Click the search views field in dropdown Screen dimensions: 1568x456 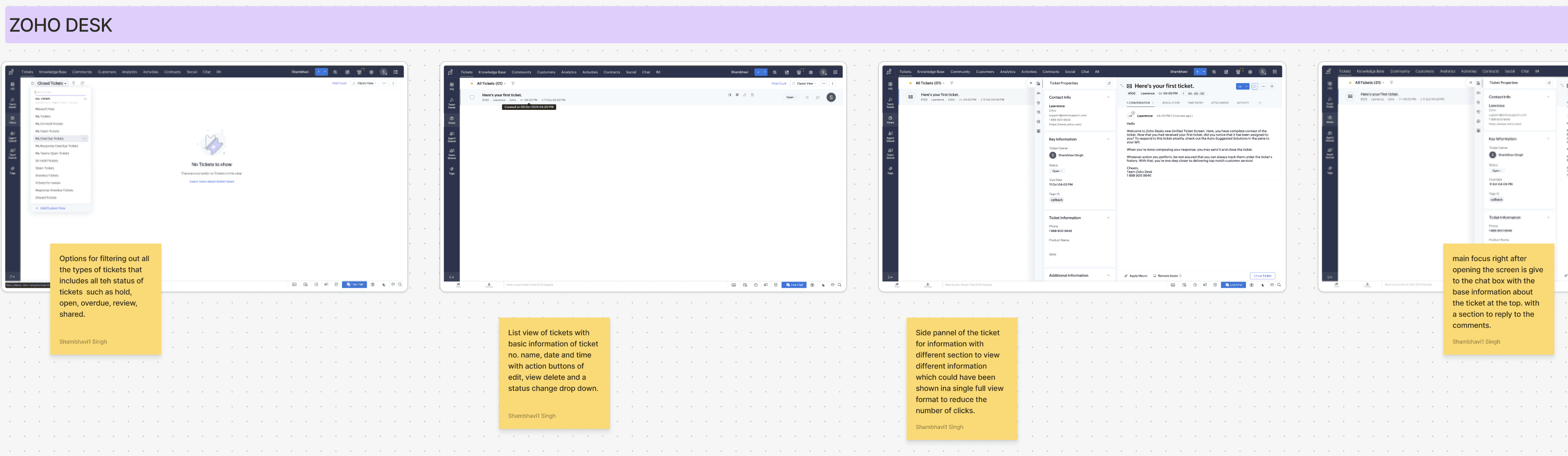click(x=60, y=92)
